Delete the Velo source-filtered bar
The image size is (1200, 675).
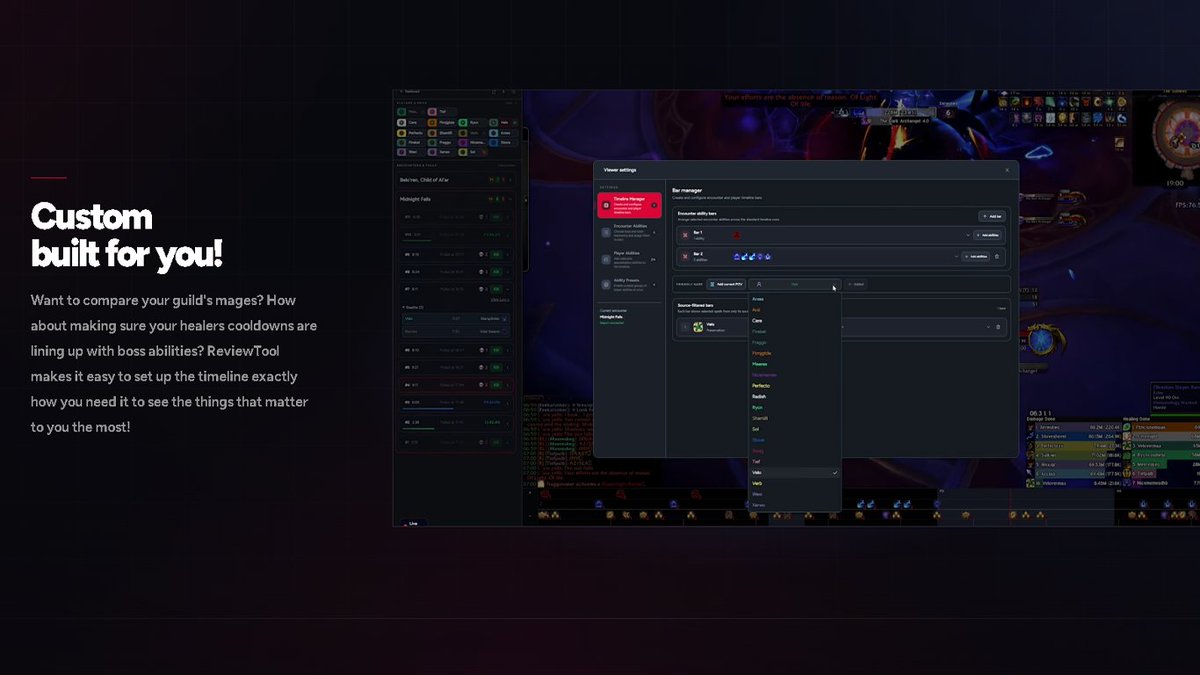pos(997,327)
